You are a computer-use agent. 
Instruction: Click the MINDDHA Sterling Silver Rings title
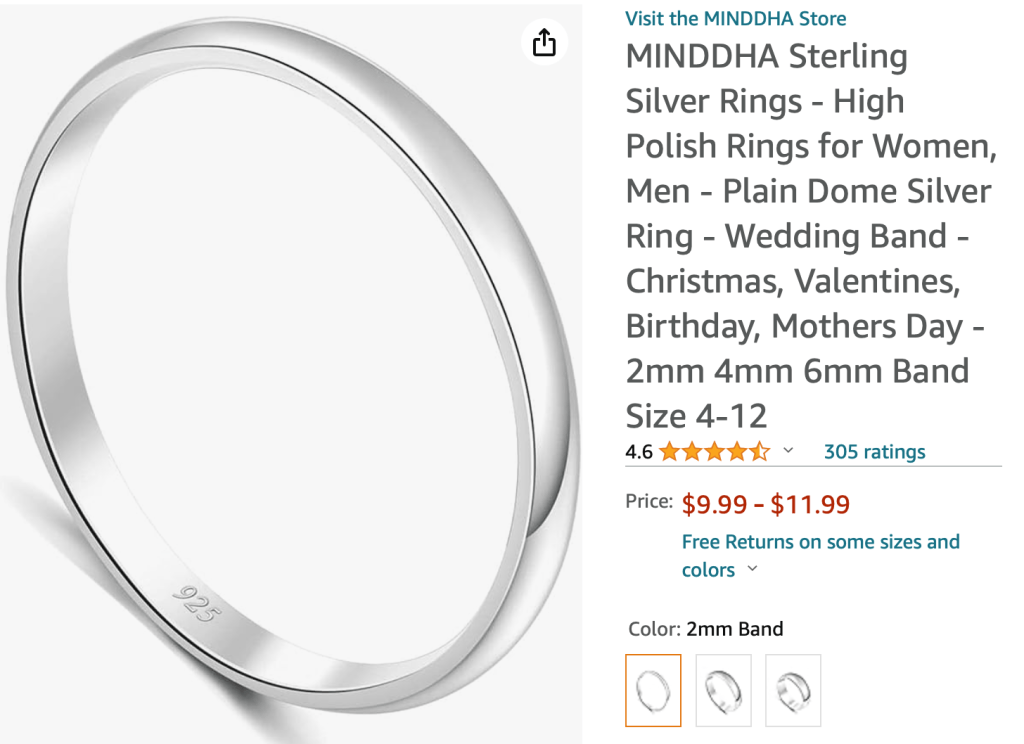pos(766,57)
